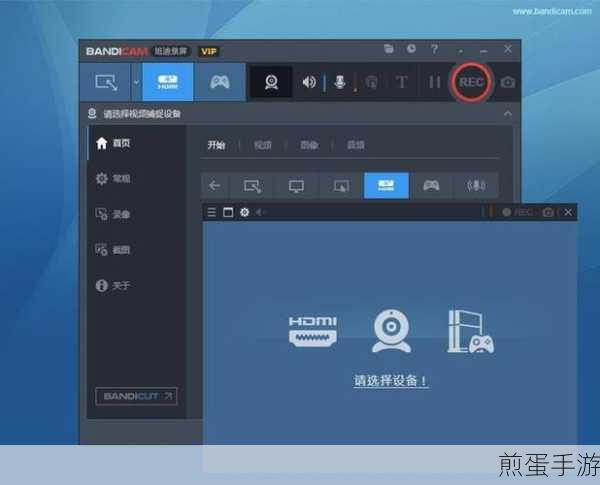Switch to the fourth tab in the home panel
The width and height of the screenshot is (600, 485).
click(355, 145)
